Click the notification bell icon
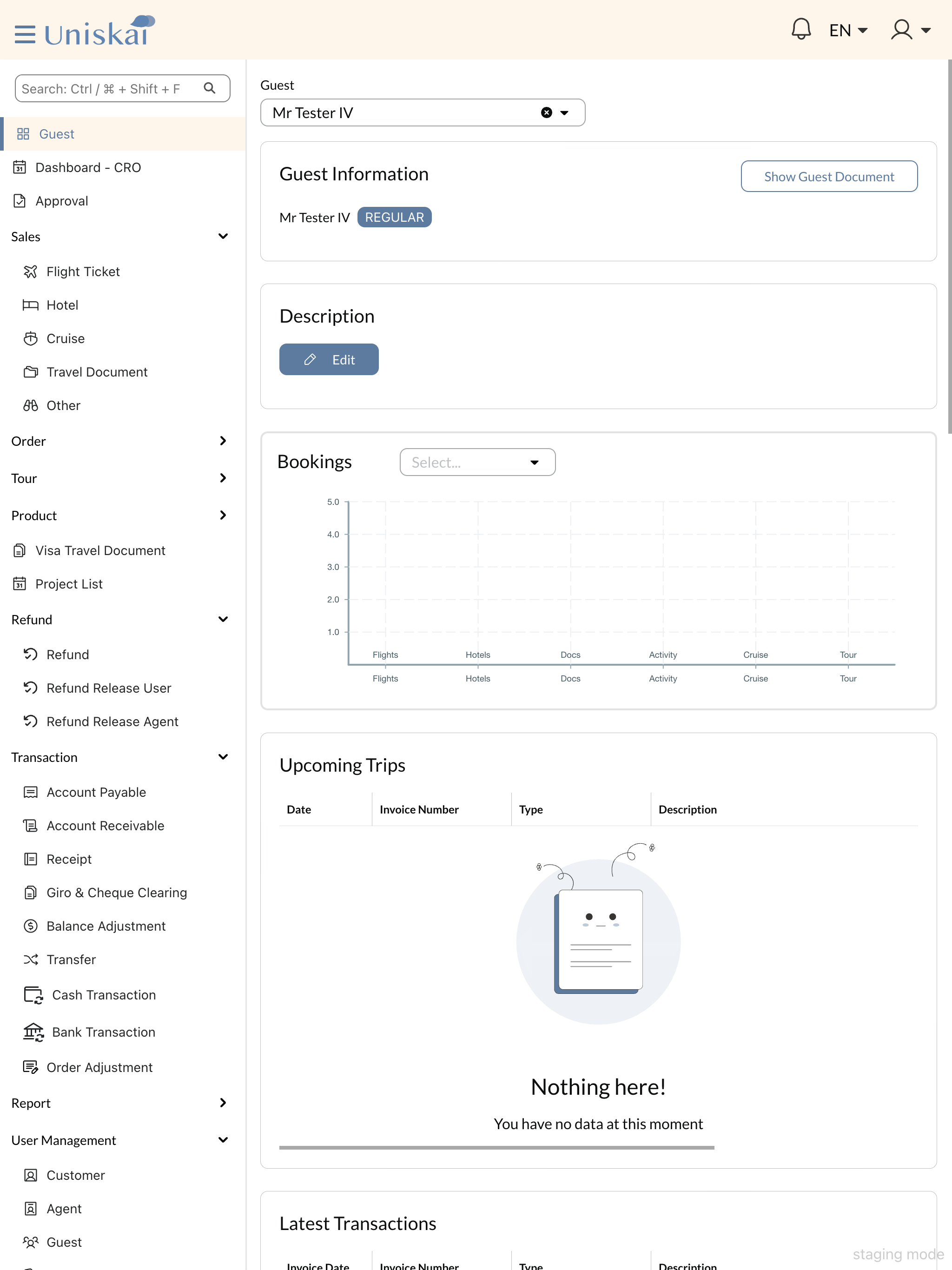Image resolution: width=952 pixels, height=1270 pixels. tap(800, 29)
